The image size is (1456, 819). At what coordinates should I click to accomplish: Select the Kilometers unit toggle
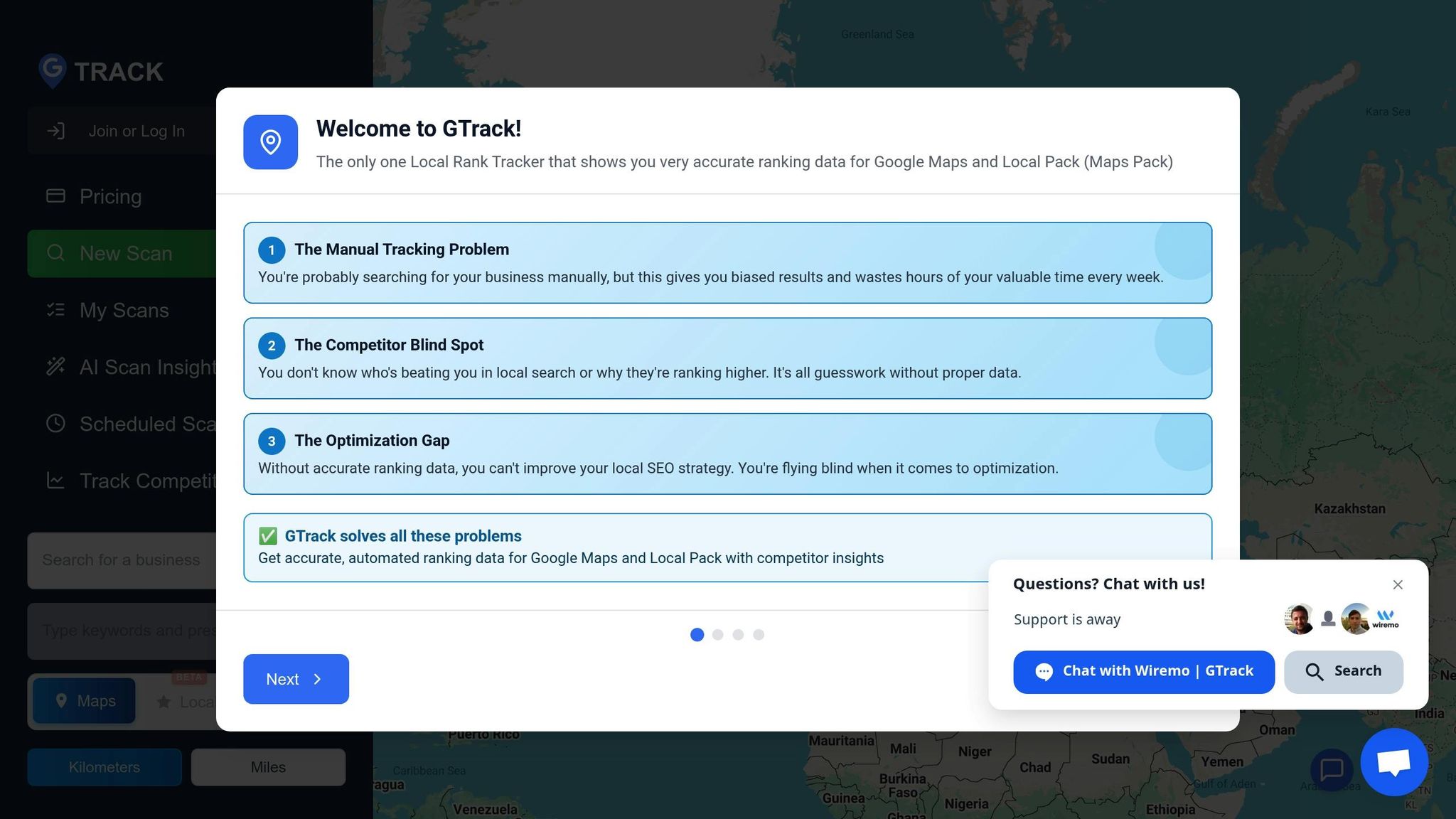(105, 767)
